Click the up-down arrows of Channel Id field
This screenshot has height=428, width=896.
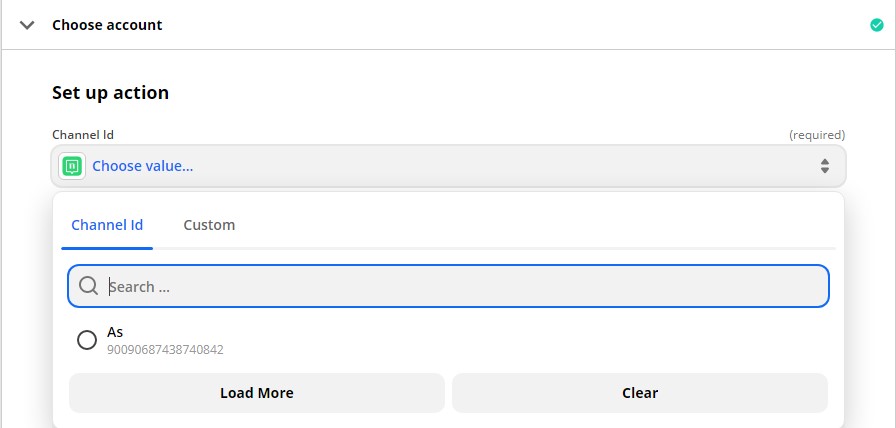pyautogui.click(x=825, y=166)
